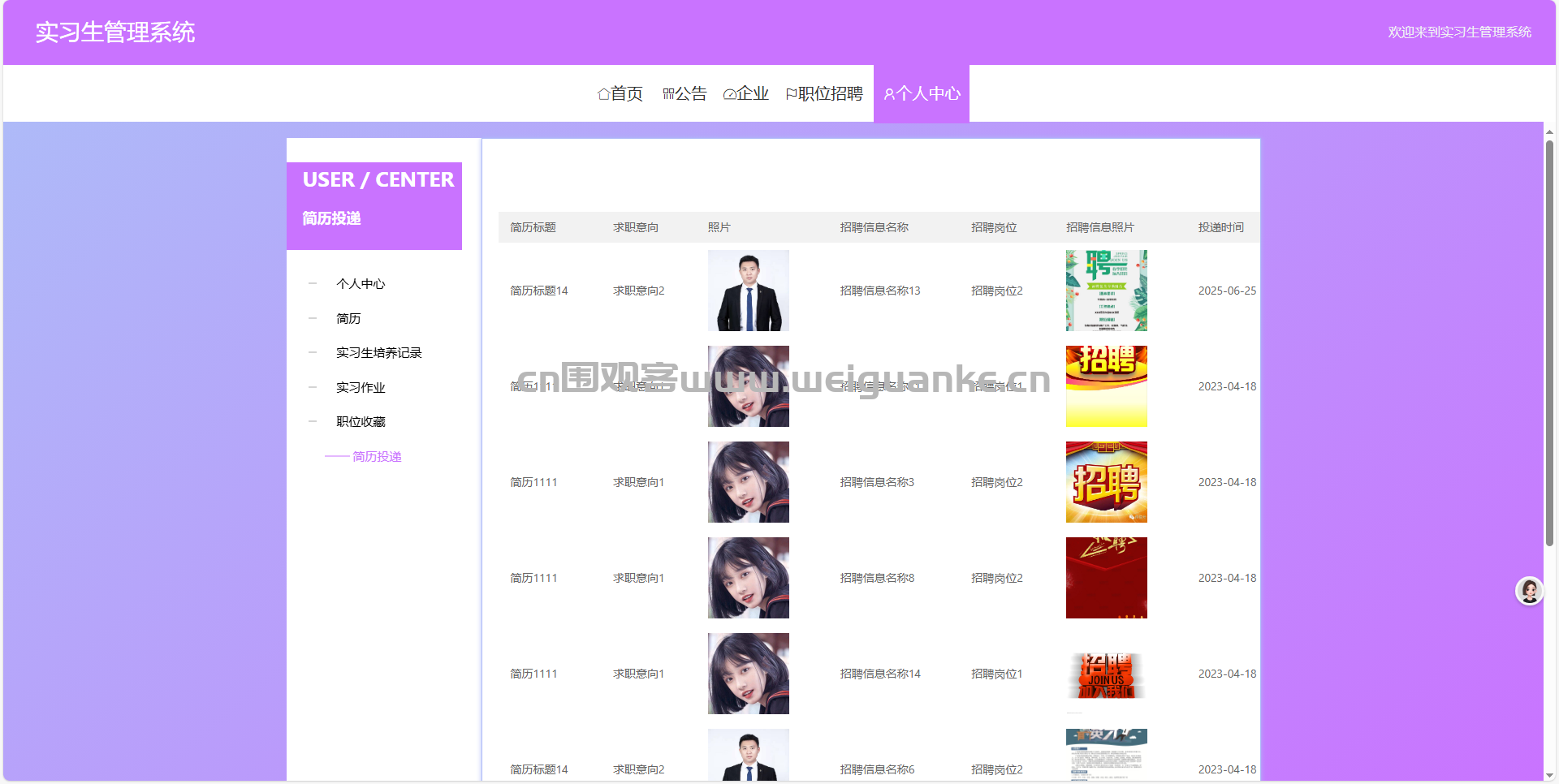Click the home icon beside 首页
The height and width of the screenshot is (784, 1559).
click(x=603, y=94)
